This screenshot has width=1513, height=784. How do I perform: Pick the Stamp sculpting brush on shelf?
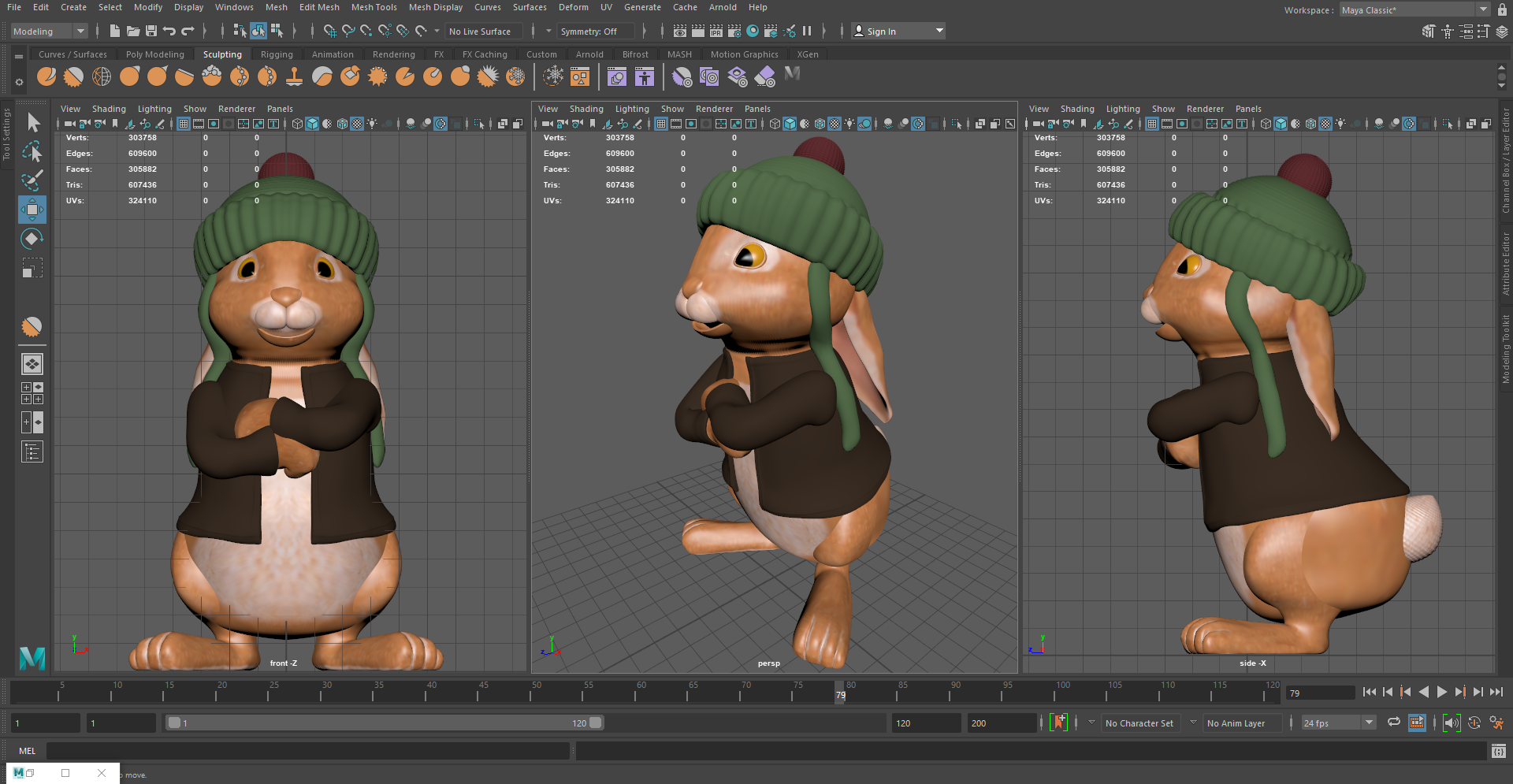point(295,76)
